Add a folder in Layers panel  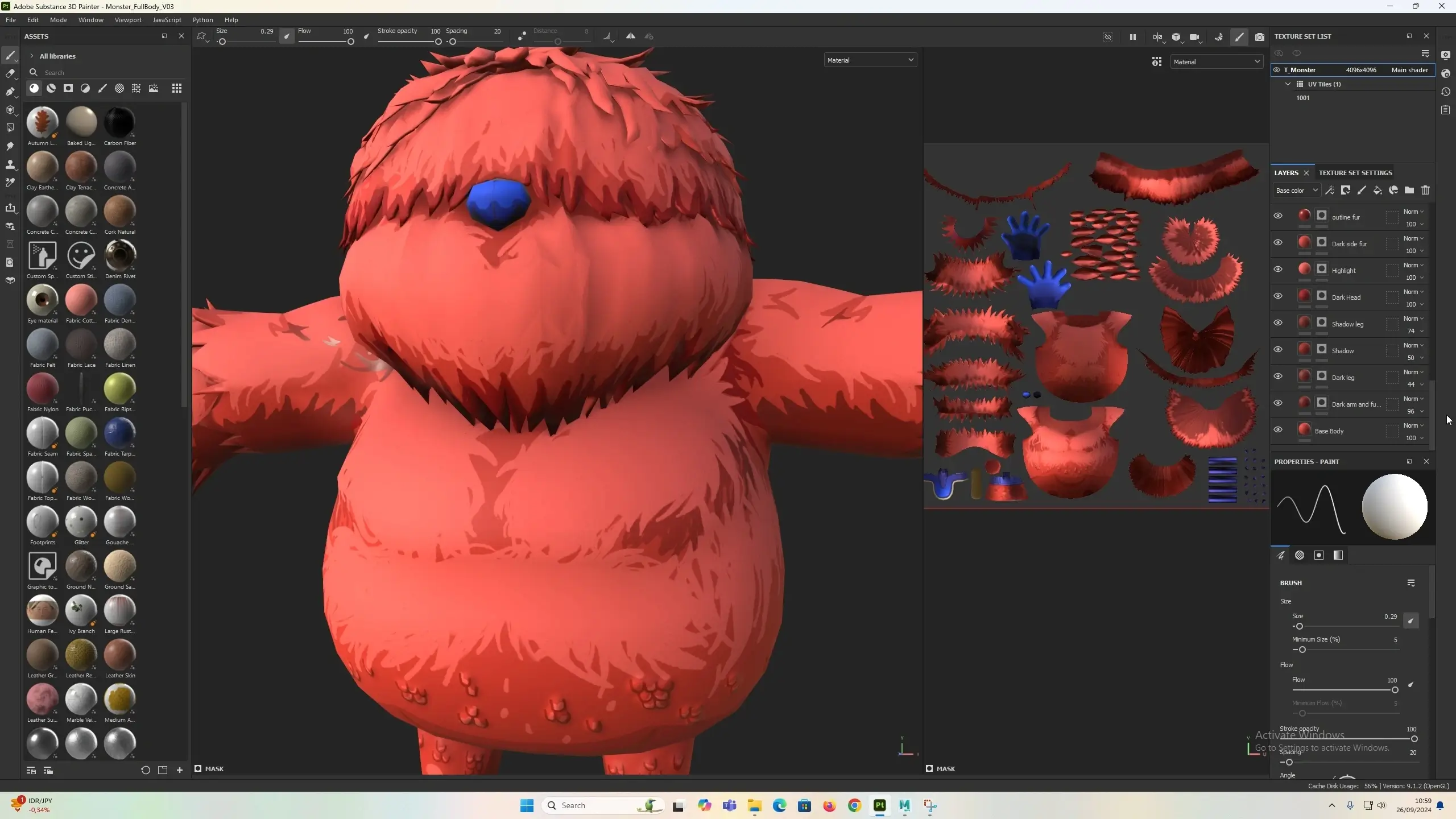click(x=1409, y=191)
